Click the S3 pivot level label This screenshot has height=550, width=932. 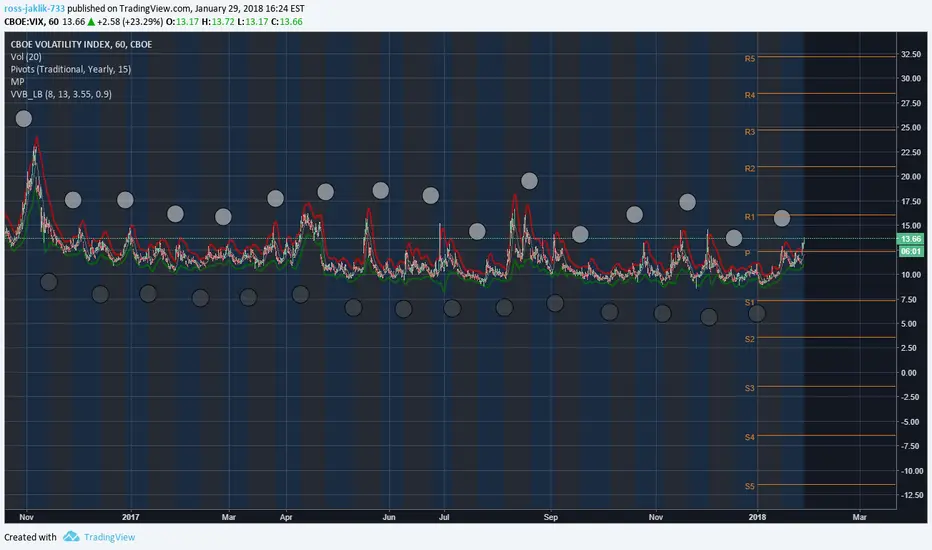(750, 388)
